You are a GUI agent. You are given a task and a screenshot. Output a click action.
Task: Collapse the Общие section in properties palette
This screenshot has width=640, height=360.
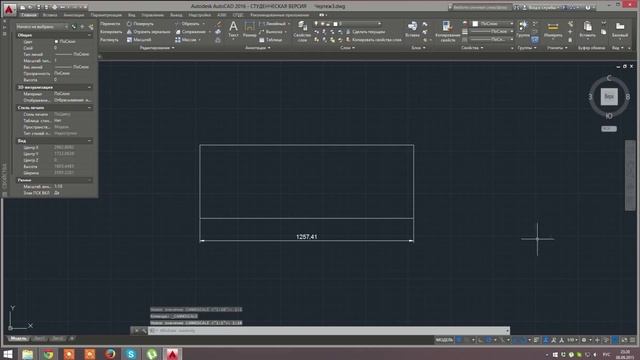(x=89, y=36)
